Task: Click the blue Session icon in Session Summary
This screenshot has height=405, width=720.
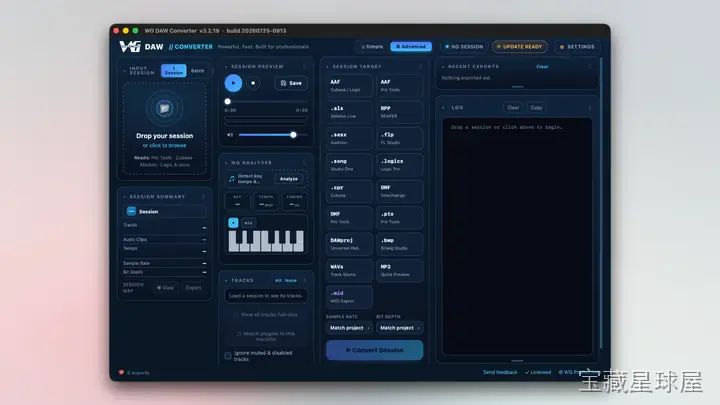Action: point(131,211)
